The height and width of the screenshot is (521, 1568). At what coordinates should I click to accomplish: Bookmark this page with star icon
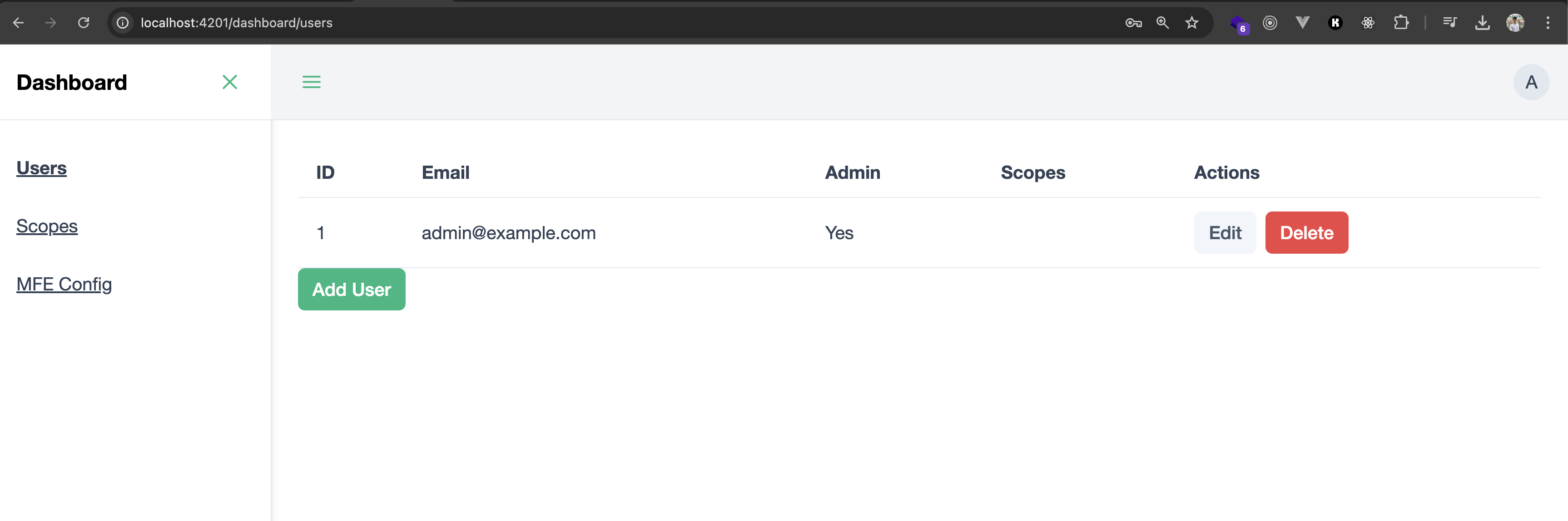point(1191,23)
